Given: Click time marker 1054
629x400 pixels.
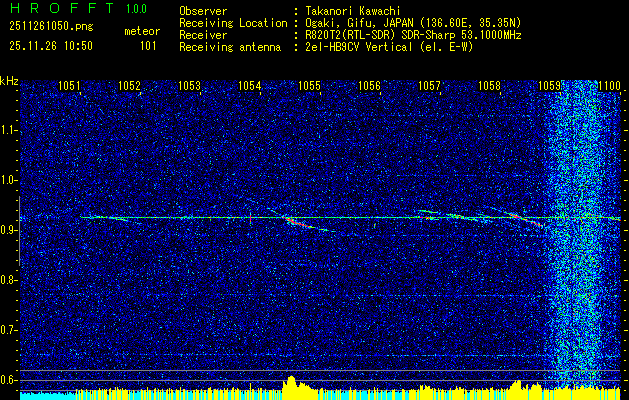Looking at the screenshot, I should pyautogui.click(x=250, y=85).
